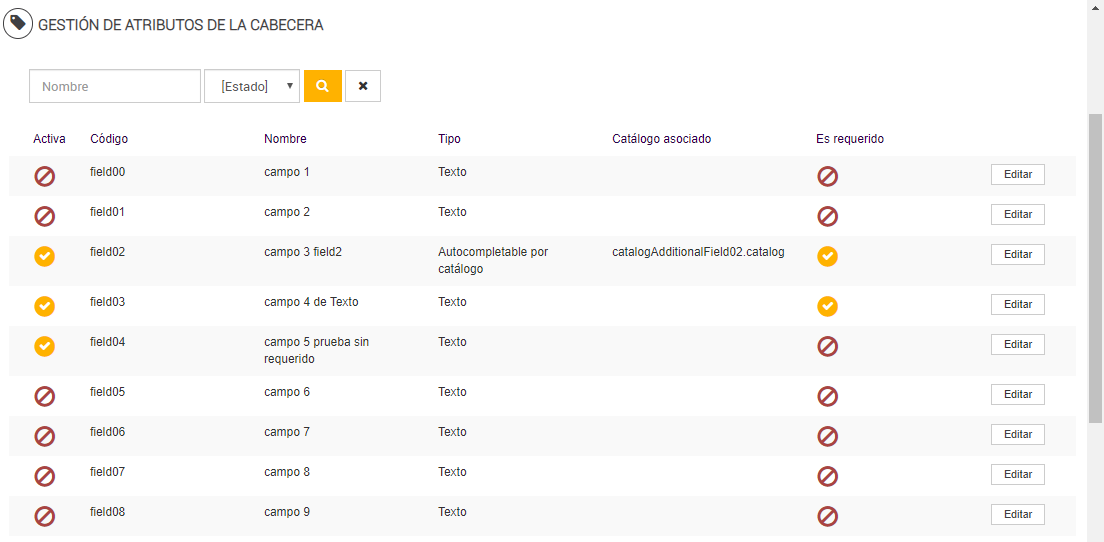Click the Nombre column header
This screenshot has width=1104, height=542.
point(285,139)
